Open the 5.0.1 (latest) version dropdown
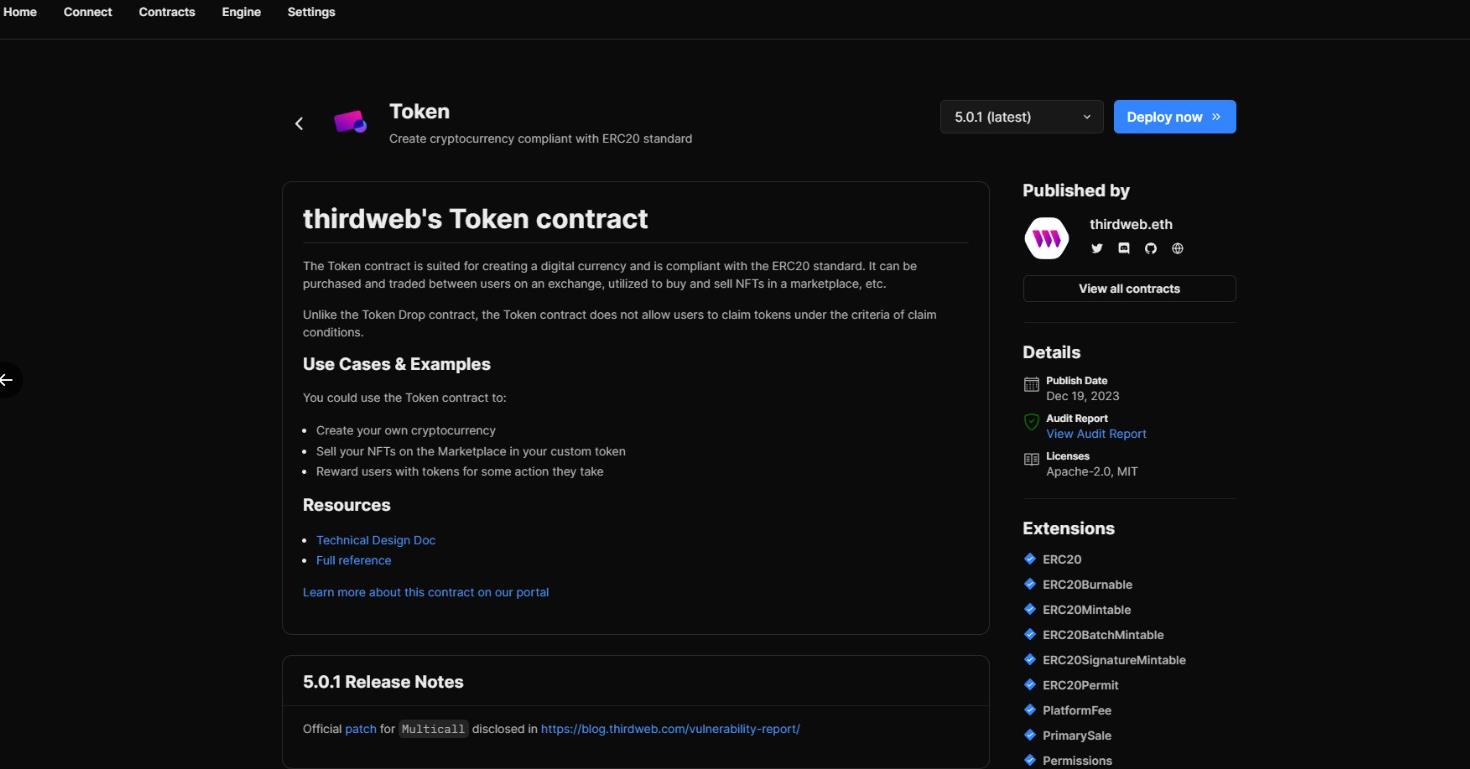Viewport: 1470px width, 769px height. click(x=1021, y=117)
